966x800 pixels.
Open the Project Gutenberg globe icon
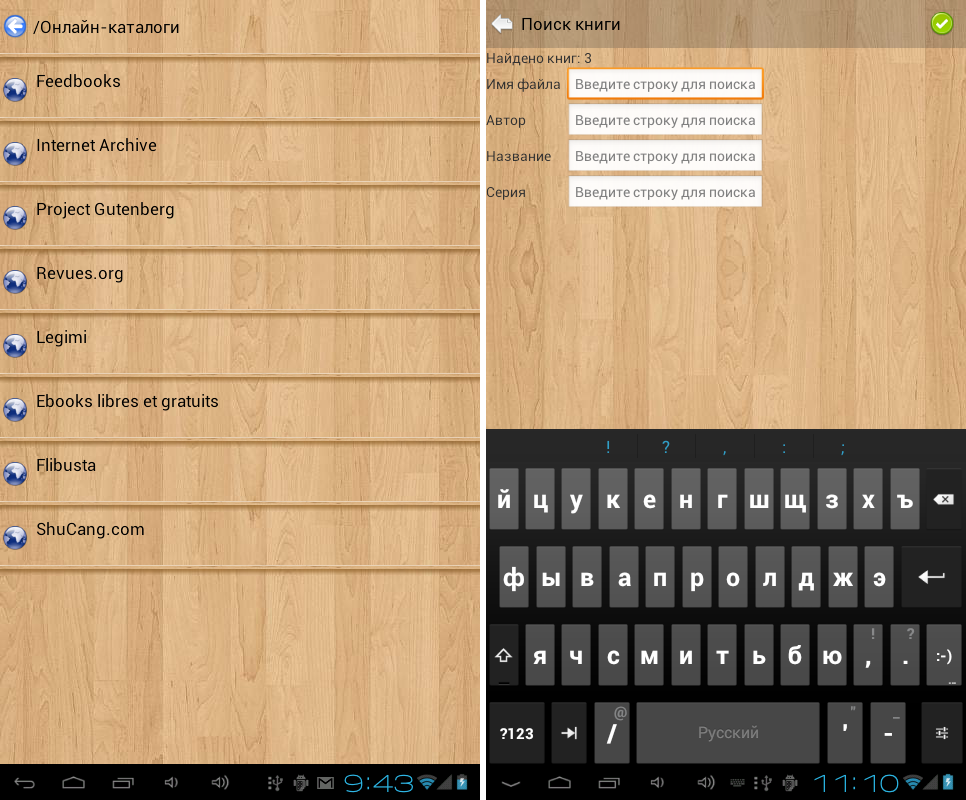[15, 218]
